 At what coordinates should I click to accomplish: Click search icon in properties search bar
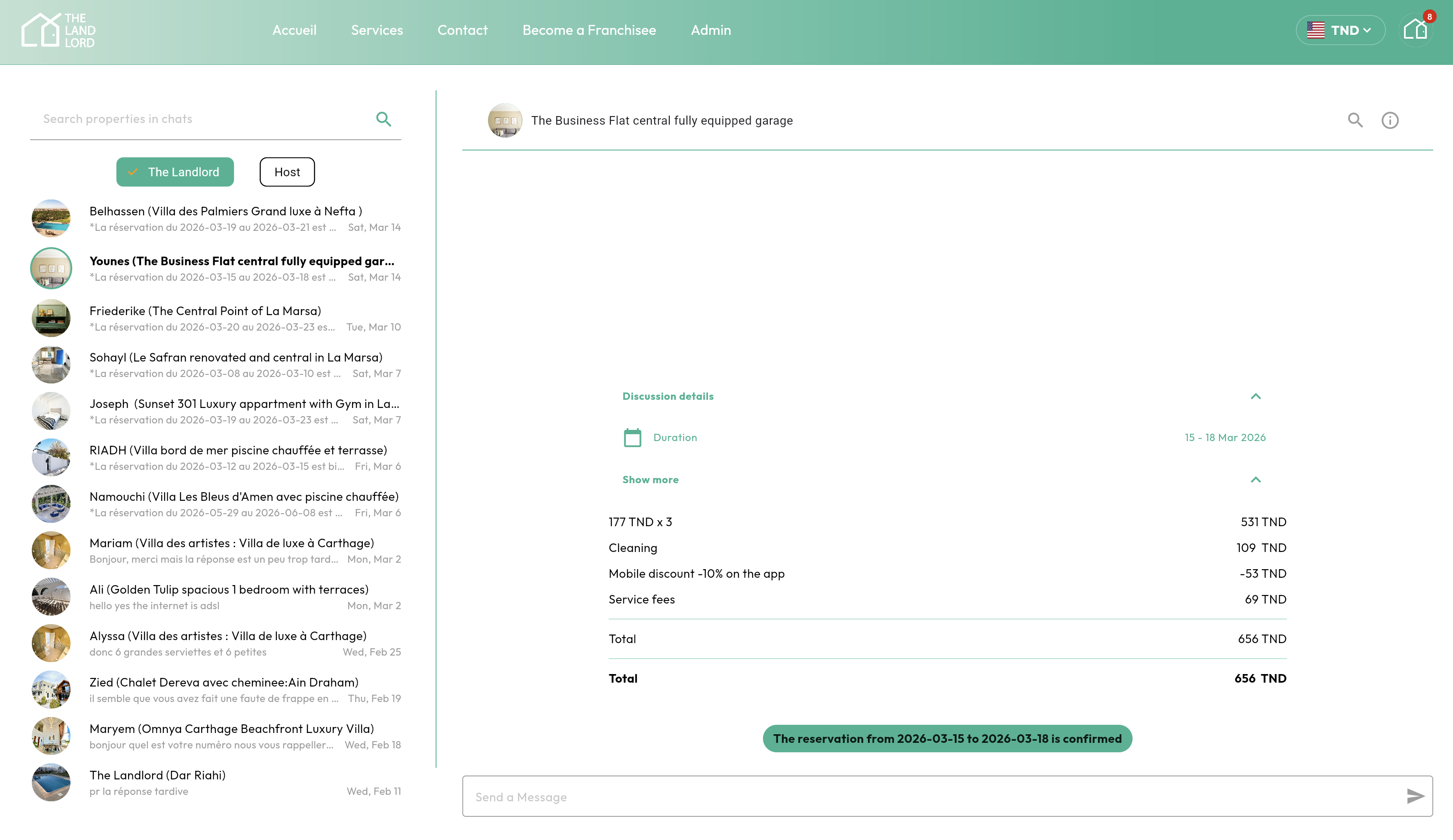pos(383,120)
